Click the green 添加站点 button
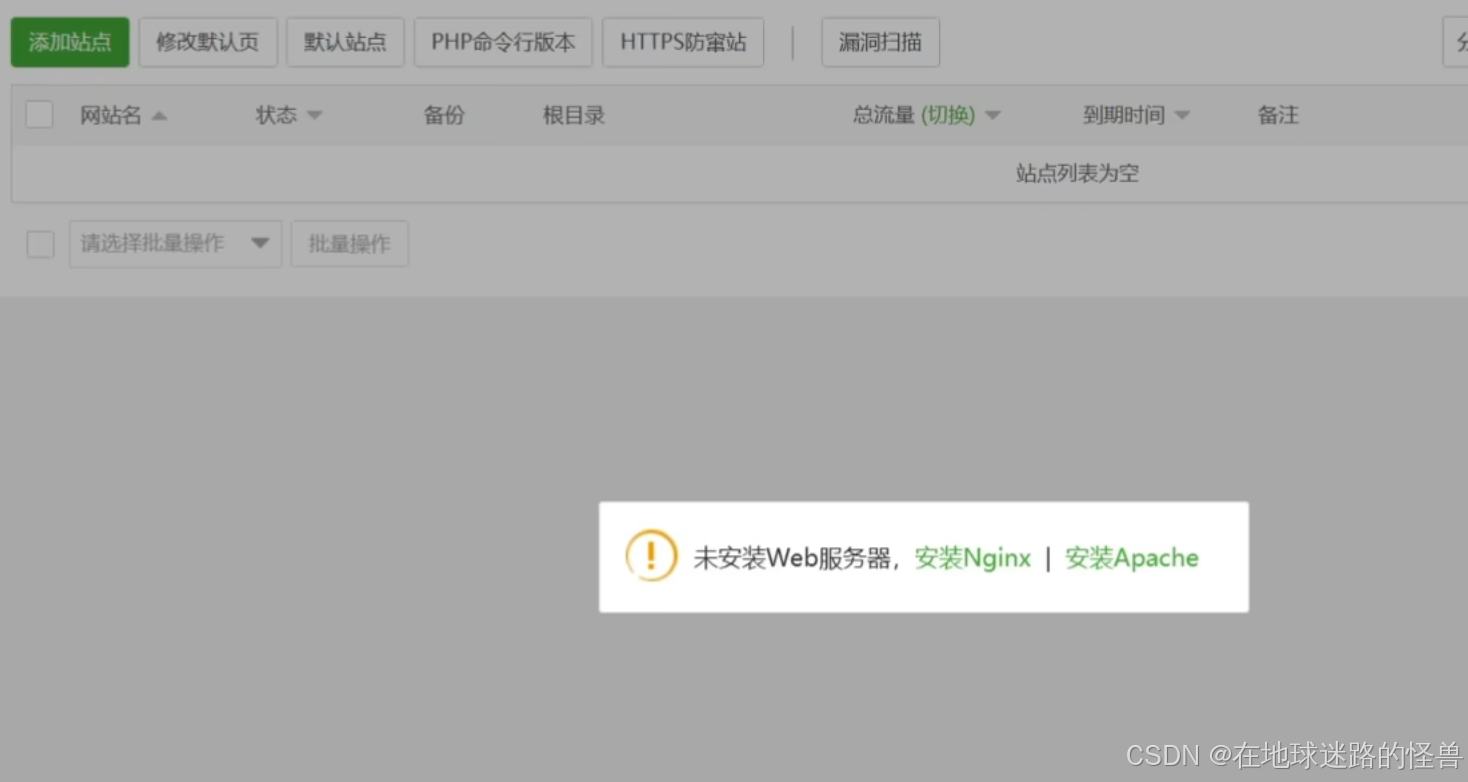 tap(70, 42)
